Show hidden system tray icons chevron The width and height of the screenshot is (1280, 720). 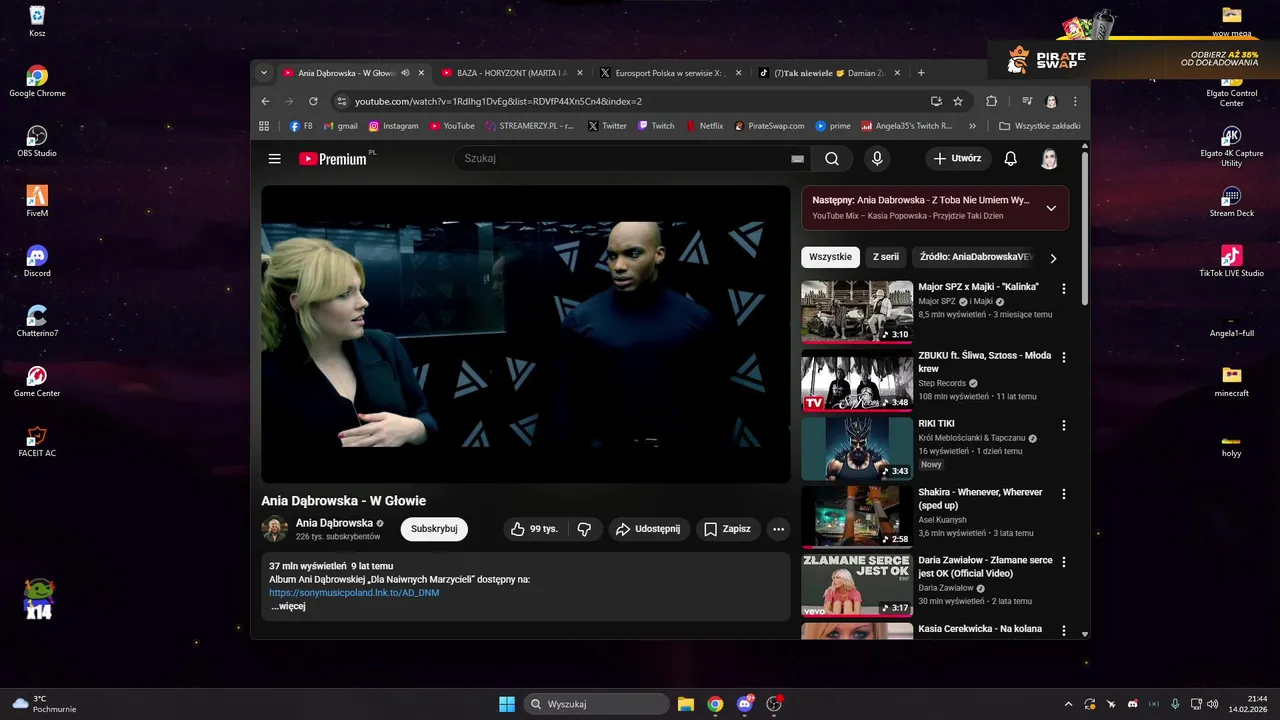[1068, 704]
